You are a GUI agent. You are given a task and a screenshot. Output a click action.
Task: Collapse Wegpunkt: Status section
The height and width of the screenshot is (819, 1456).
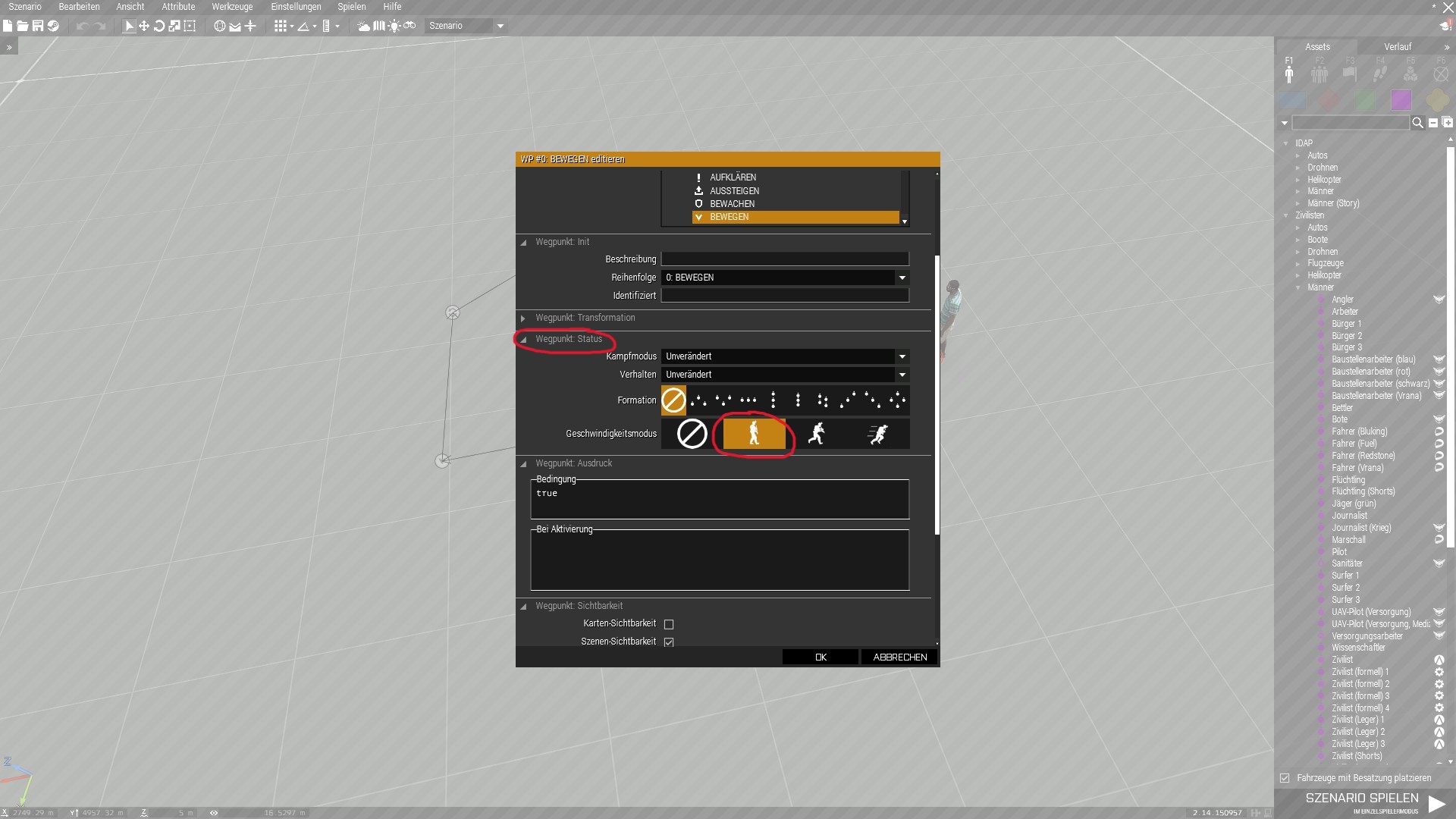[x=523, y=340]
